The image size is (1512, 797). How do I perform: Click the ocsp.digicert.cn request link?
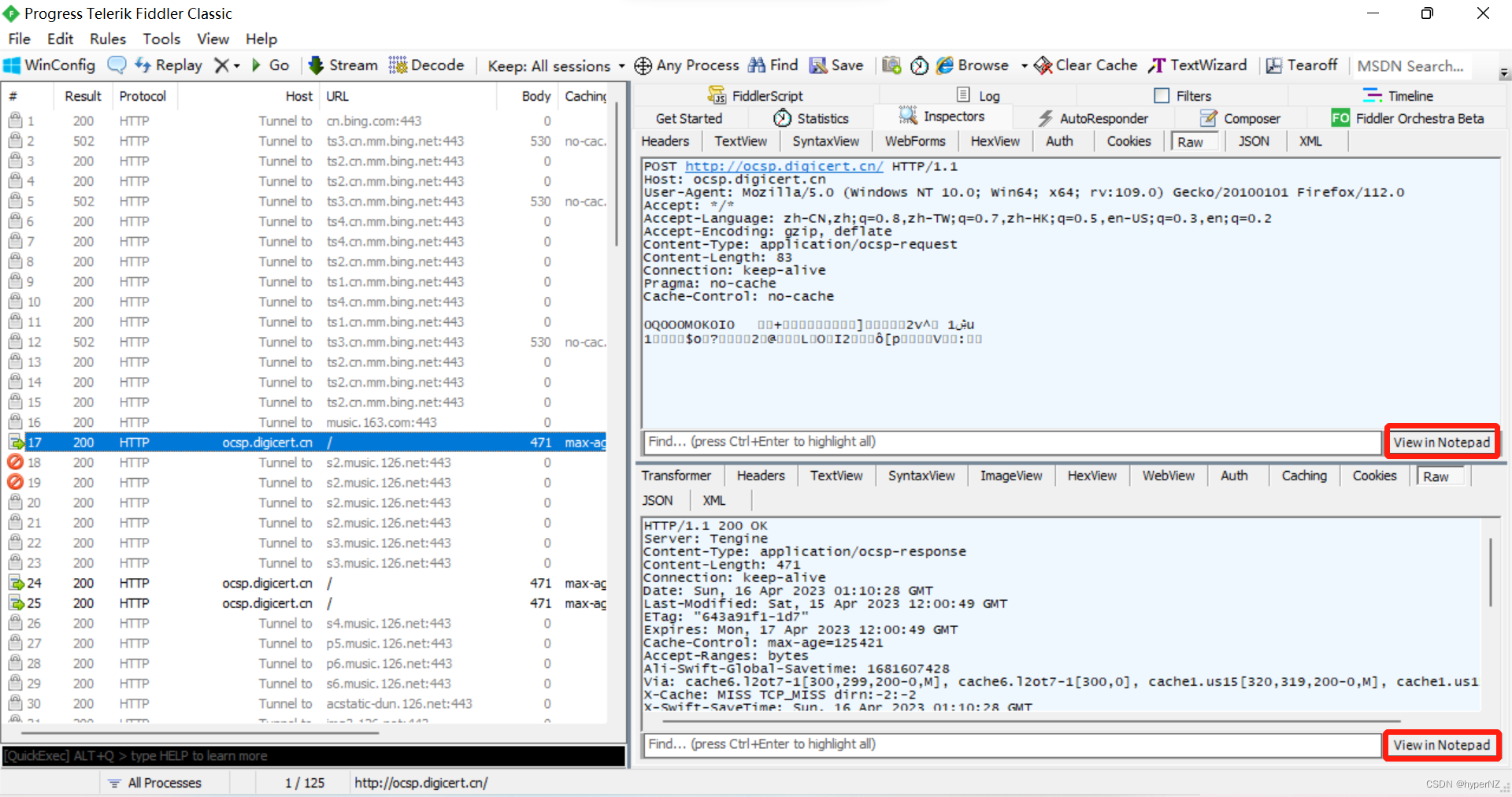(784, 166)
